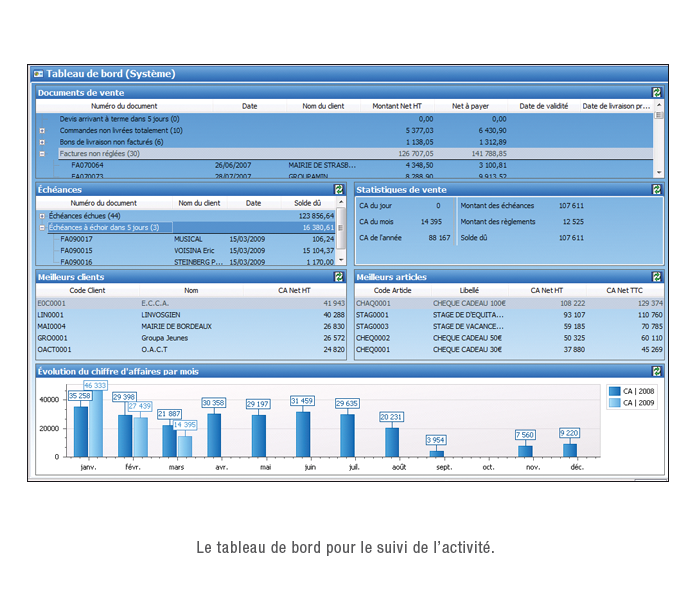This screenshot has width=700, height=600.
Task: Expand Commandes non livrées totalement group
Action: pos(42,130)
